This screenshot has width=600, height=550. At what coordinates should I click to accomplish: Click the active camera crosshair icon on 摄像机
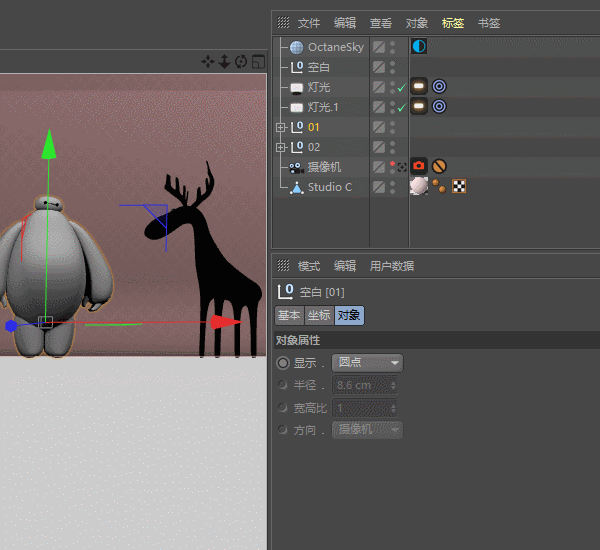tap(402, 167)
